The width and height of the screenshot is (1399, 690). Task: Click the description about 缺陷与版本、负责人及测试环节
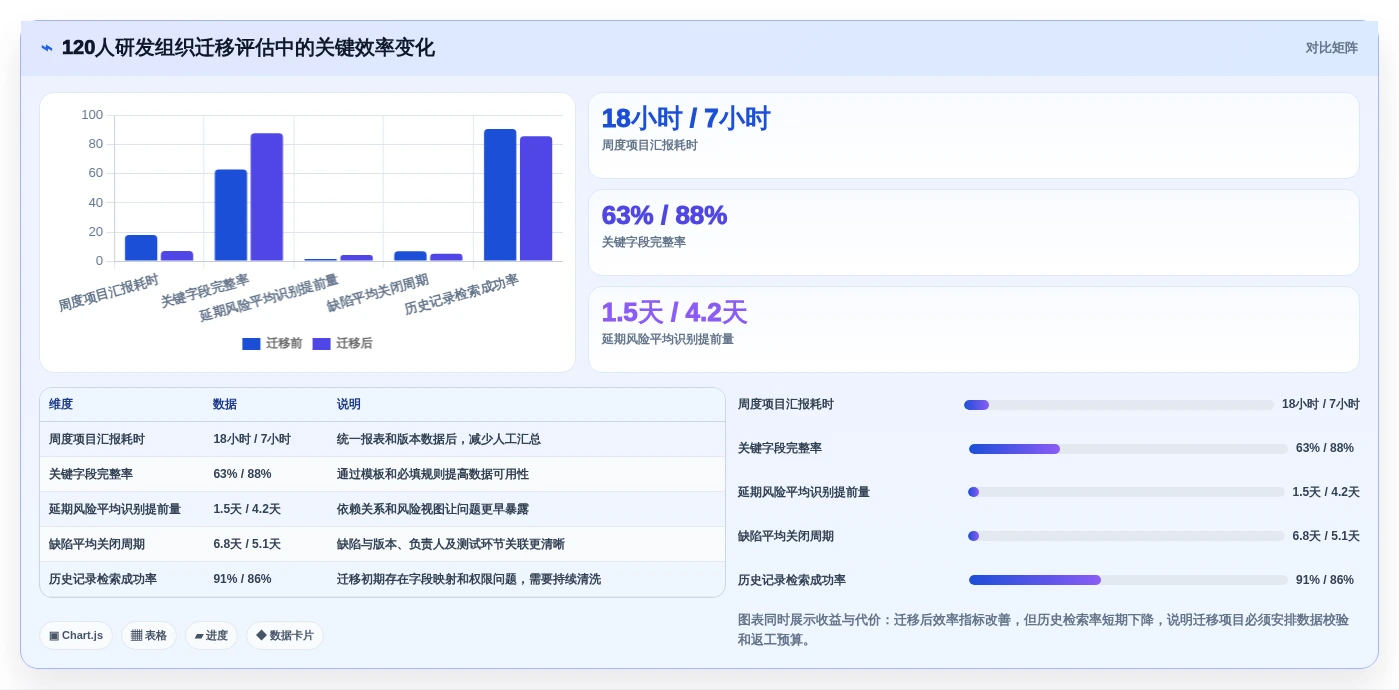click(x=451, y=545)
